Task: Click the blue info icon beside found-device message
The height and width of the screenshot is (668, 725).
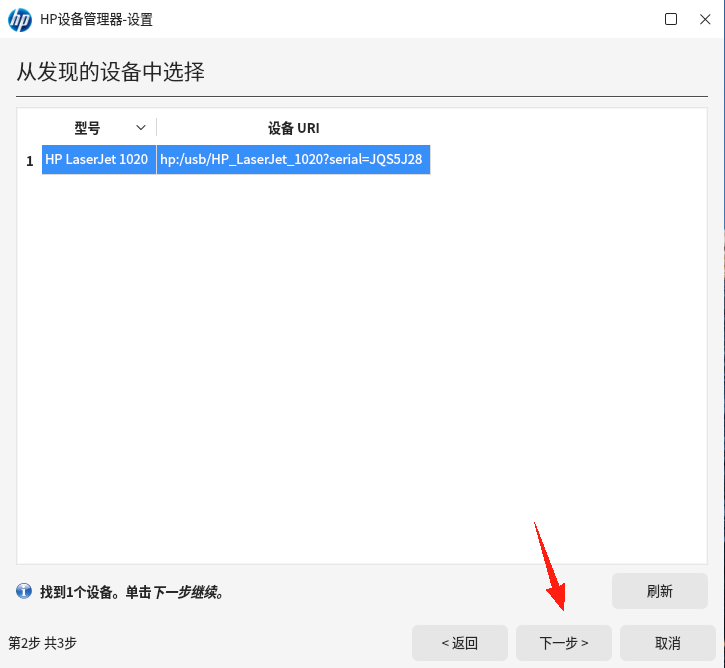Action: click(24, 591)
